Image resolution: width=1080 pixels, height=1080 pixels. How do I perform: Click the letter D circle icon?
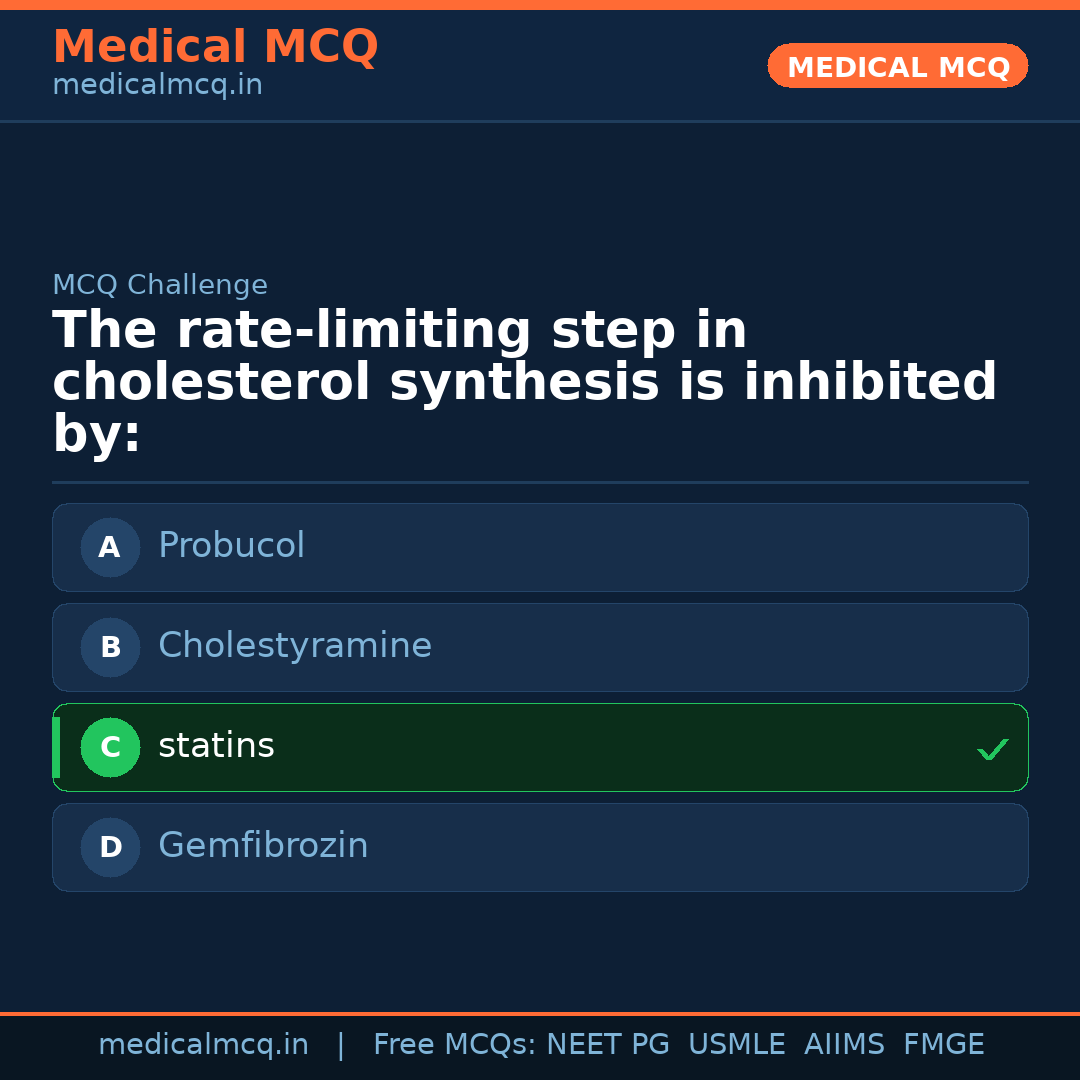[x=110, y=847]
